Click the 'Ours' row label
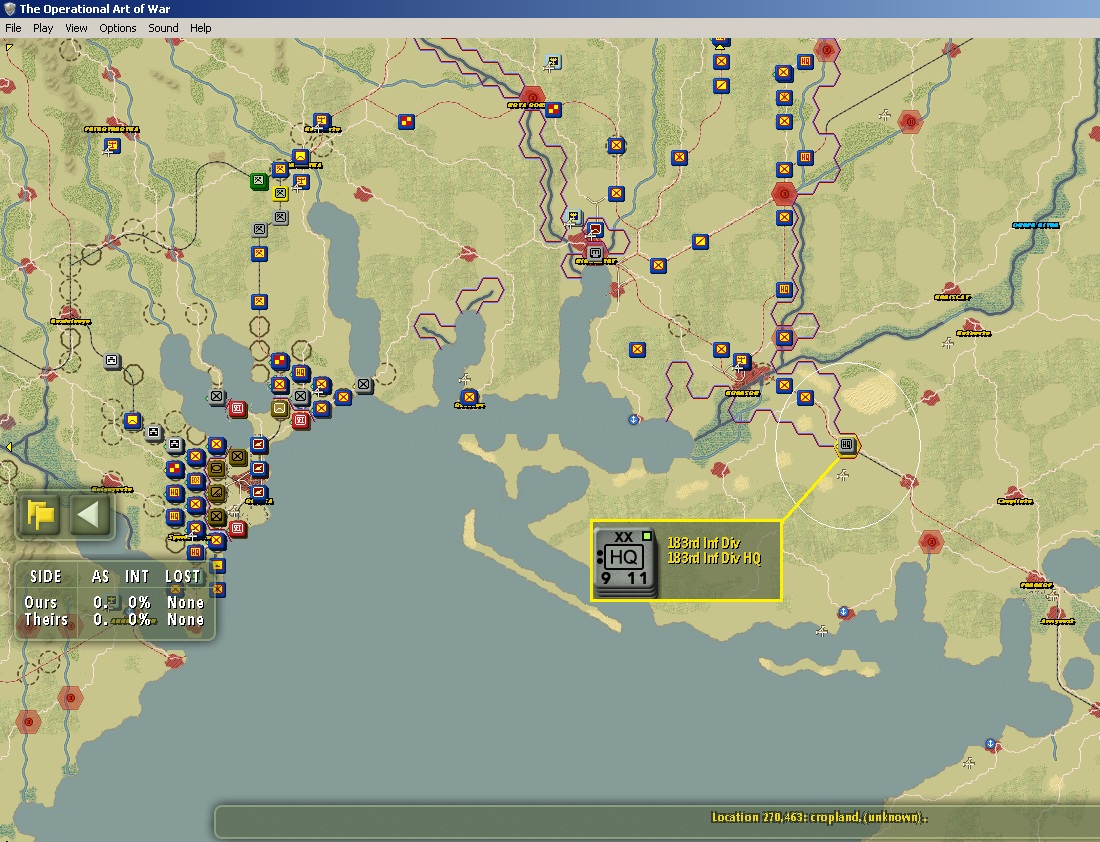1100x842 pixels. [x=41, y=603]
